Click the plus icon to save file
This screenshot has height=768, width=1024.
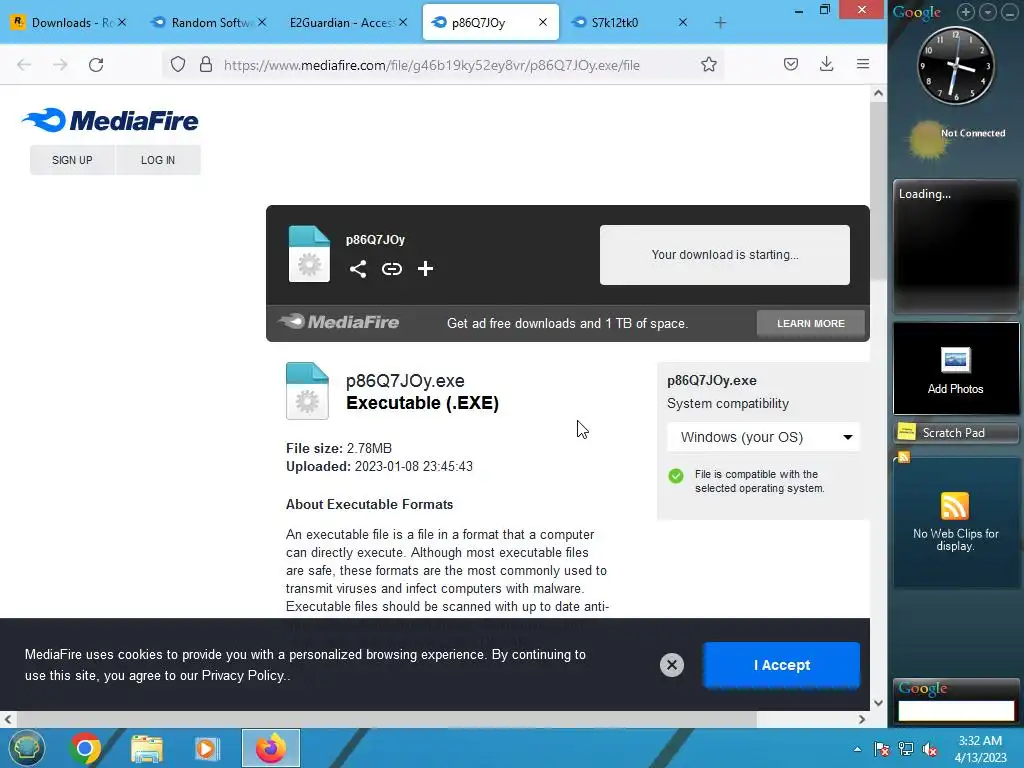click(x=425, y=268)
